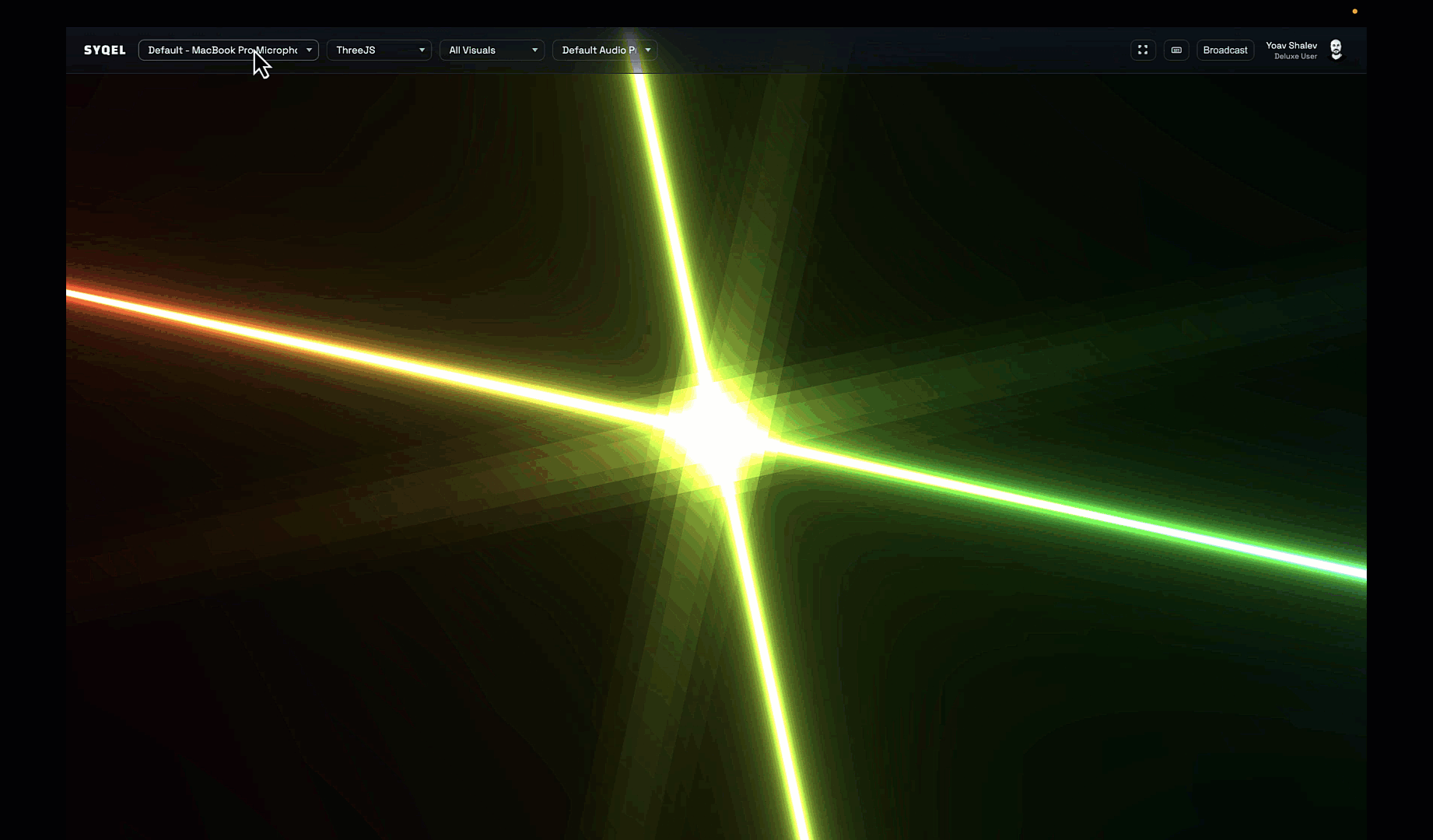Click the arrow on Default Audio selector
The width and height of the screenshot is (1433, 840).
coord(647,50)
